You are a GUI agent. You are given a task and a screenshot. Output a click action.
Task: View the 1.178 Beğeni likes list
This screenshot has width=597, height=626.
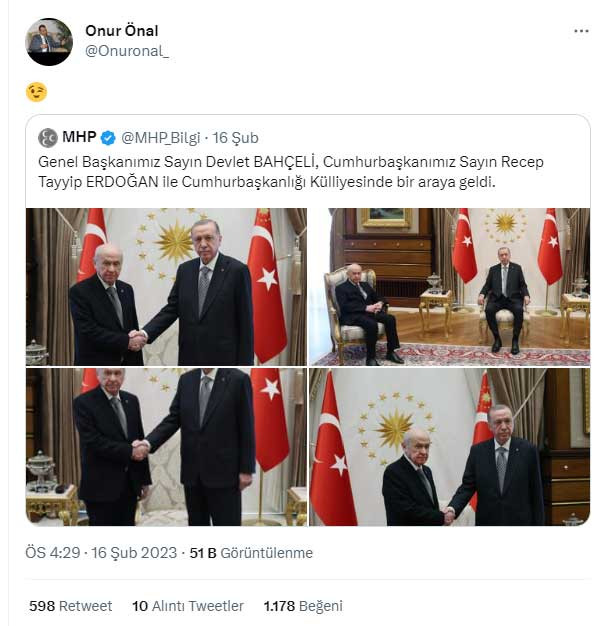coord(303,606)
